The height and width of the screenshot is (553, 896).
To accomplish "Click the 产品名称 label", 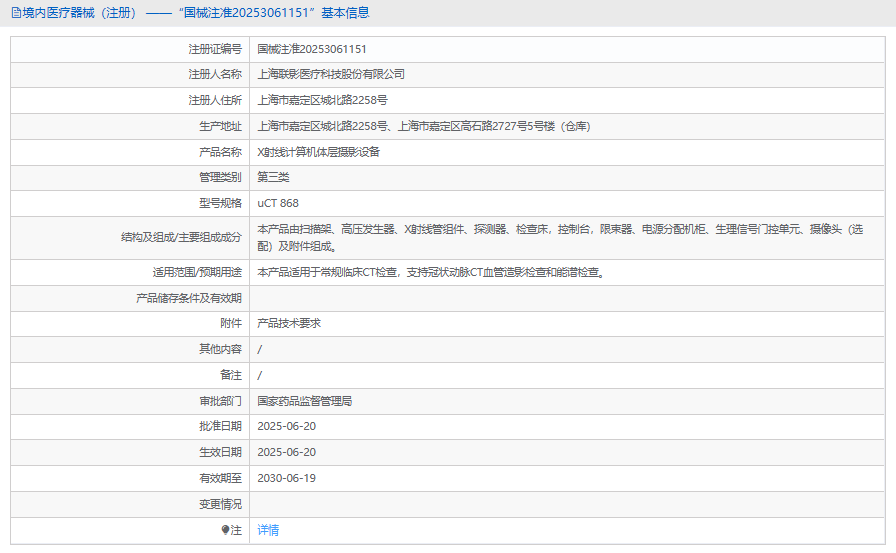I will tap(221, 152).
